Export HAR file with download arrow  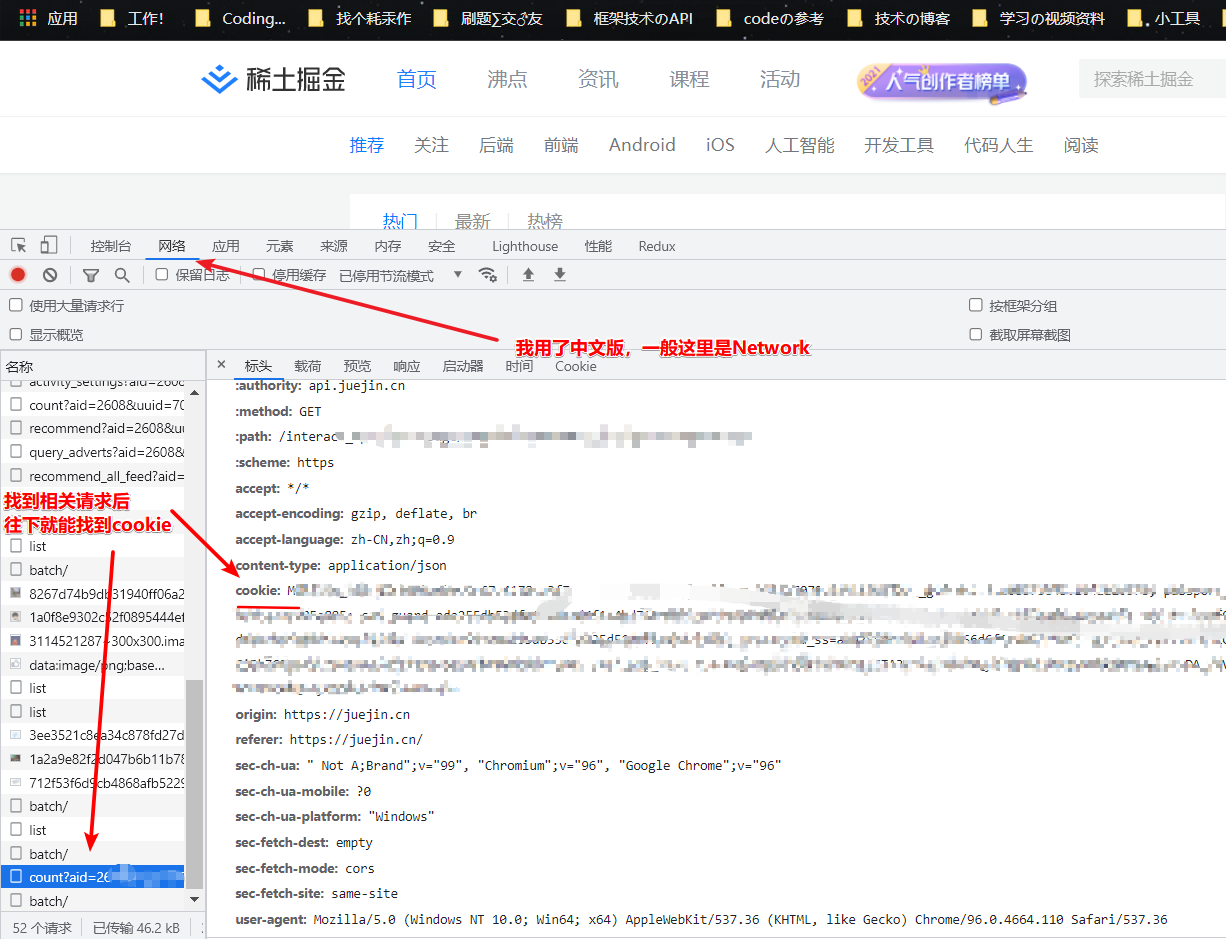[560, 275]
